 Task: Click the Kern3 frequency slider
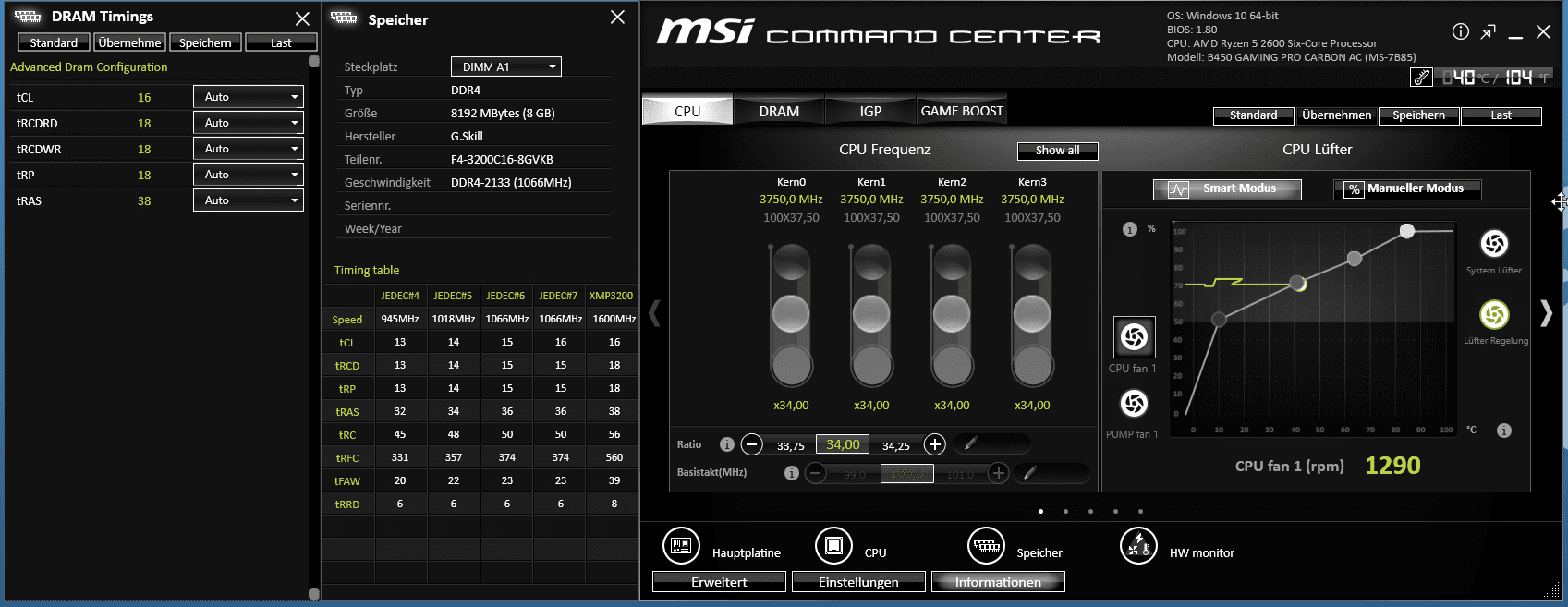click(1032, 315)
